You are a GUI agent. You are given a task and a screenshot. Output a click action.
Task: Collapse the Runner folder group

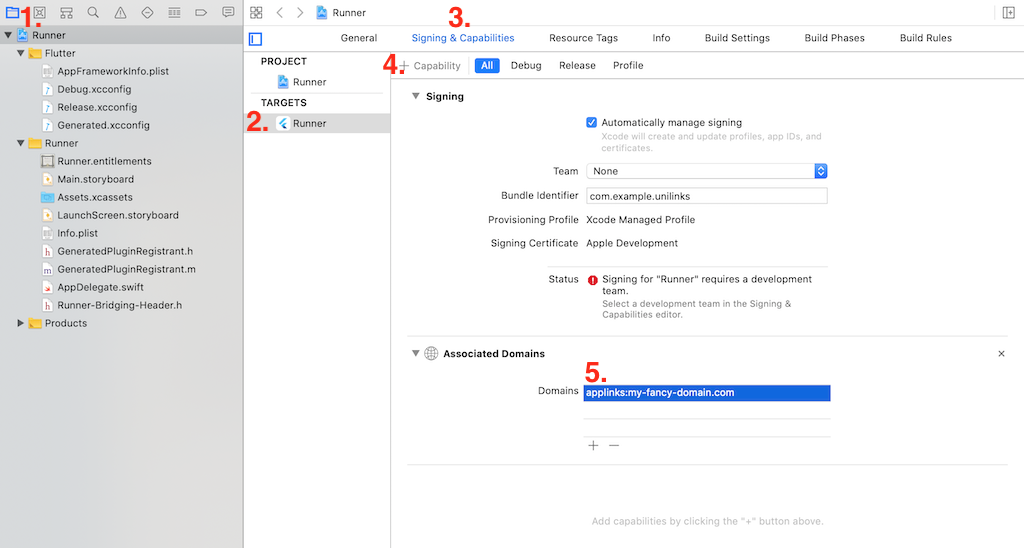point(20,143)
